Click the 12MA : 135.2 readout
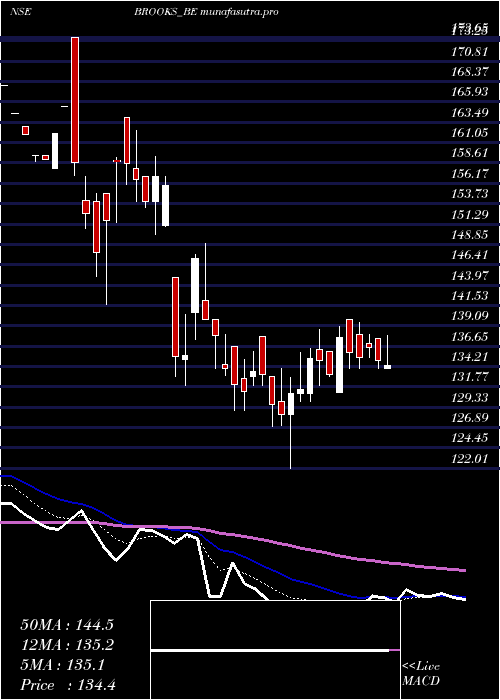This screenshot has height=700, width=500. point(67,645)
